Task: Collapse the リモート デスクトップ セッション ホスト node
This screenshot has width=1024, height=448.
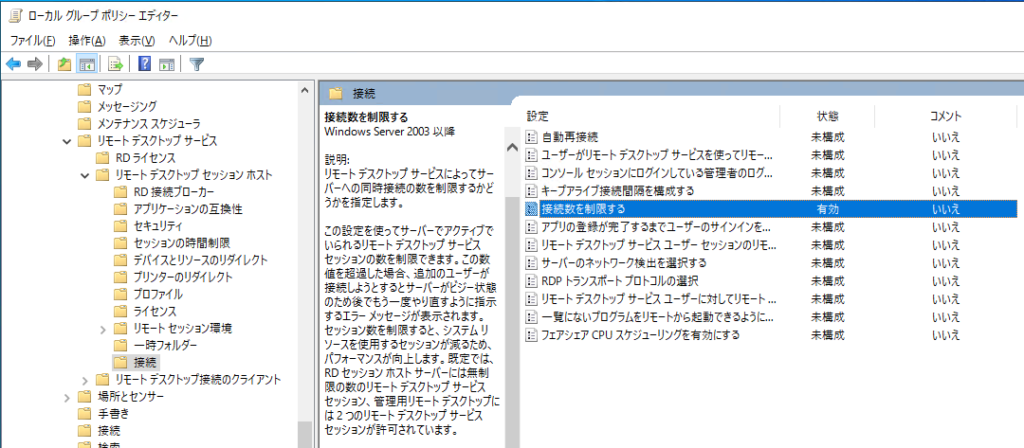Action: coord(84,175)
